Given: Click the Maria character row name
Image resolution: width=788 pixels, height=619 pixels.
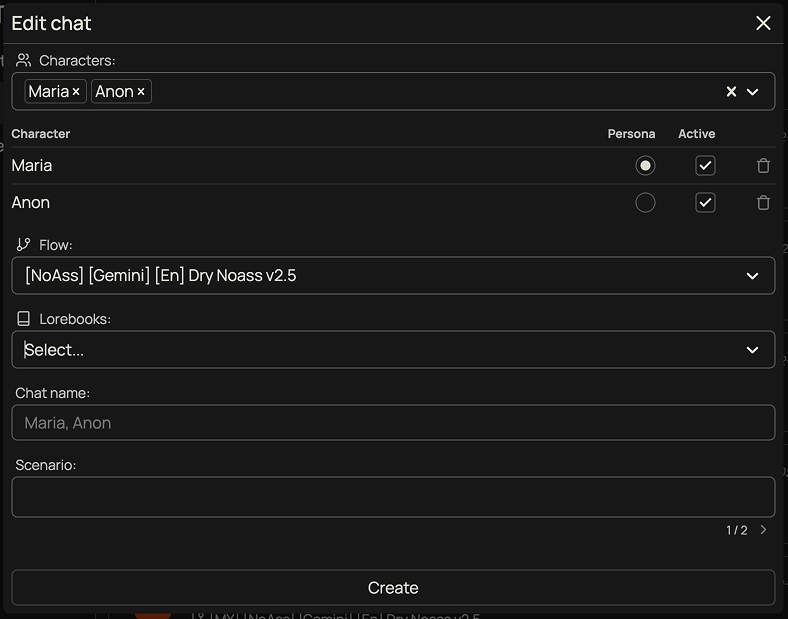Looking at the screenshot, I should [x=32, y=166].
